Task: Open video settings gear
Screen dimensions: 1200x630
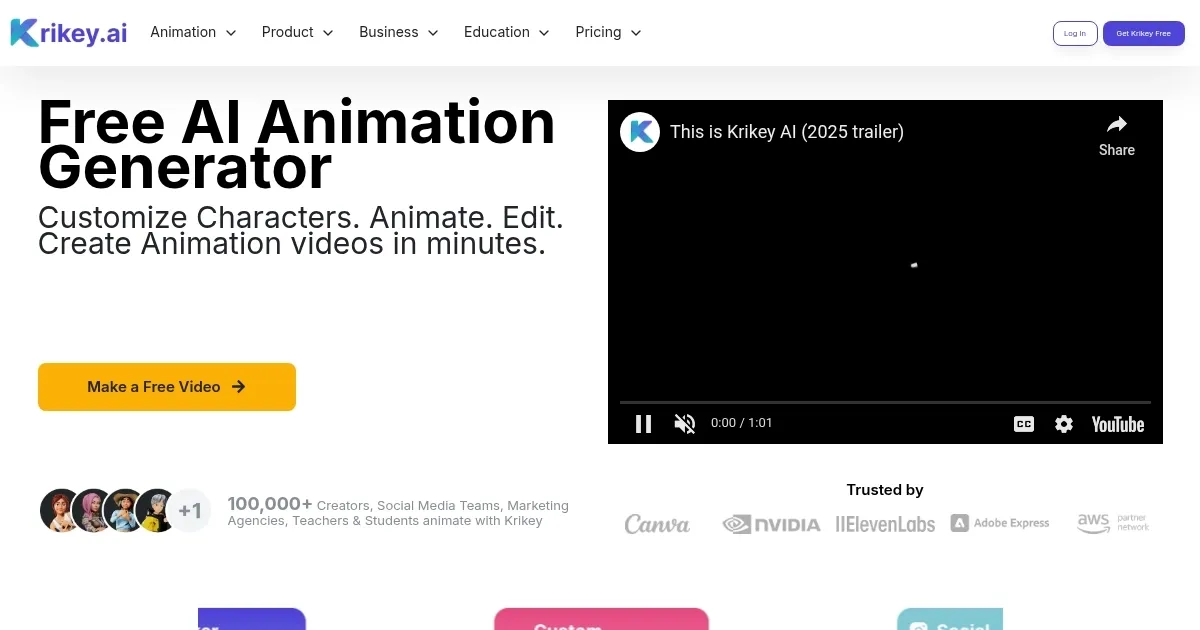Action: (1064, 424)
